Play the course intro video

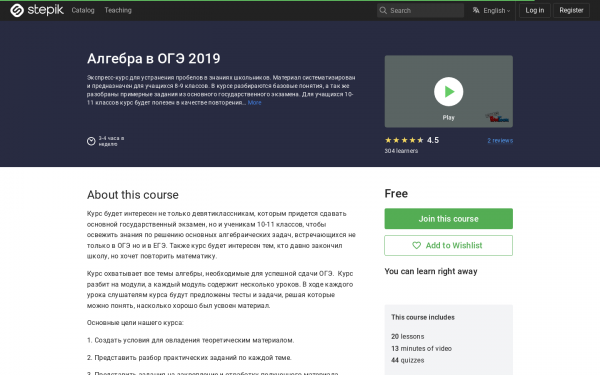(x=448, y=92)
